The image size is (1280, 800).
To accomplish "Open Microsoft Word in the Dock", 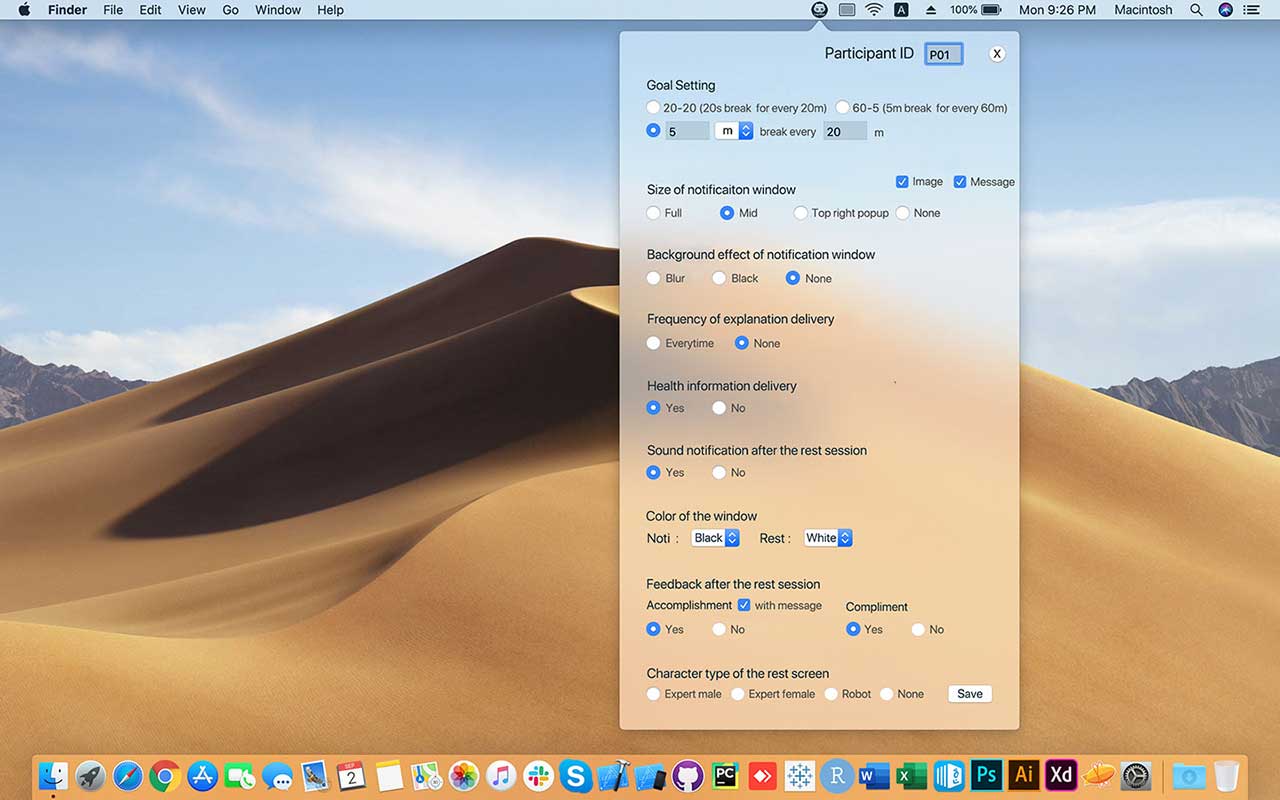I will pos(874,775).
